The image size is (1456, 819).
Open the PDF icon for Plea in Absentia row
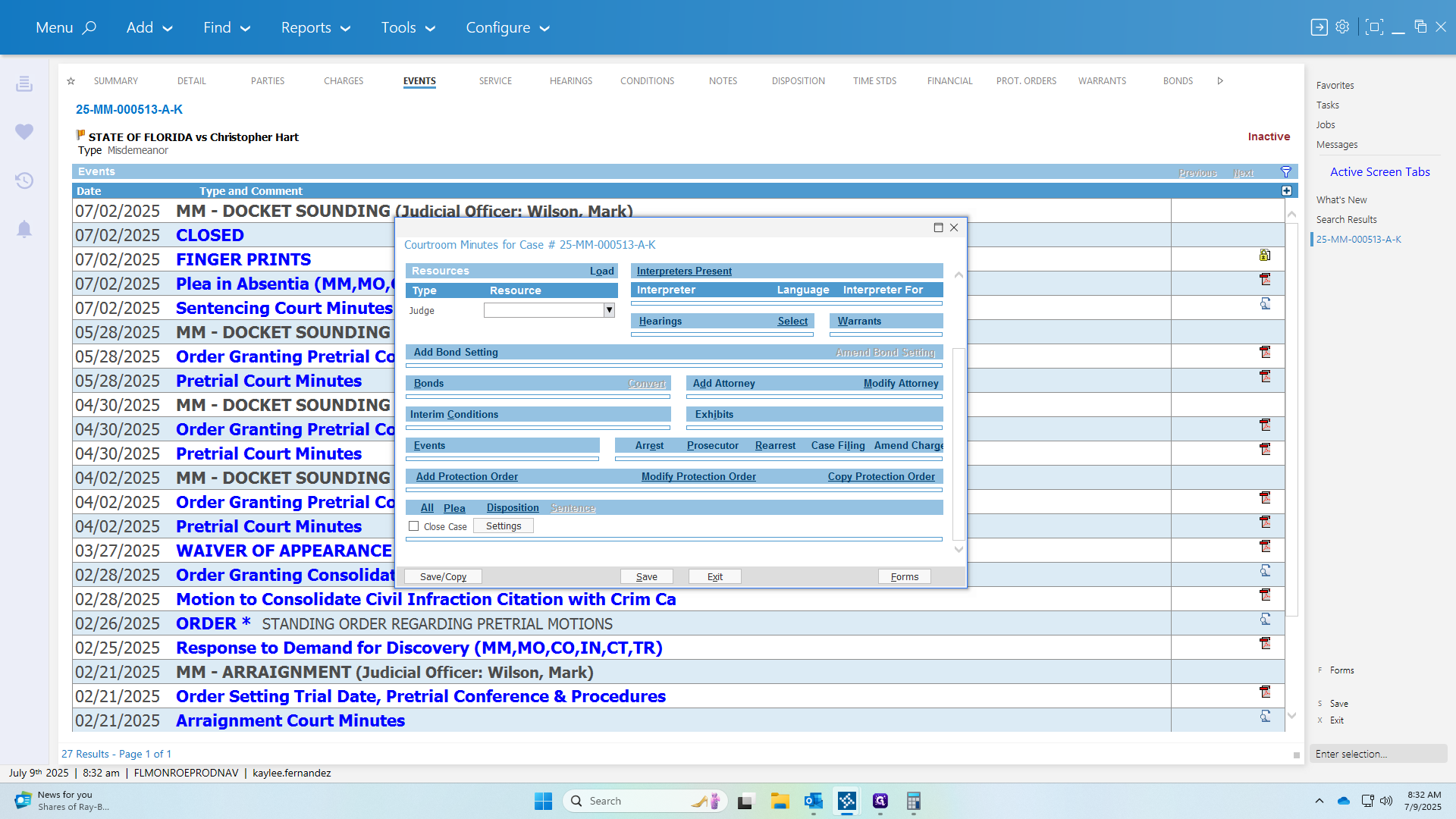1265,280
